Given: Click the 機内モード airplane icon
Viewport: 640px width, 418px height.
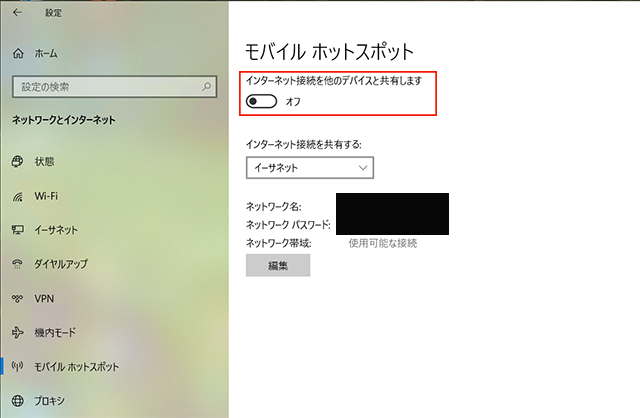Looking at the screenshot, I should 17,332.
